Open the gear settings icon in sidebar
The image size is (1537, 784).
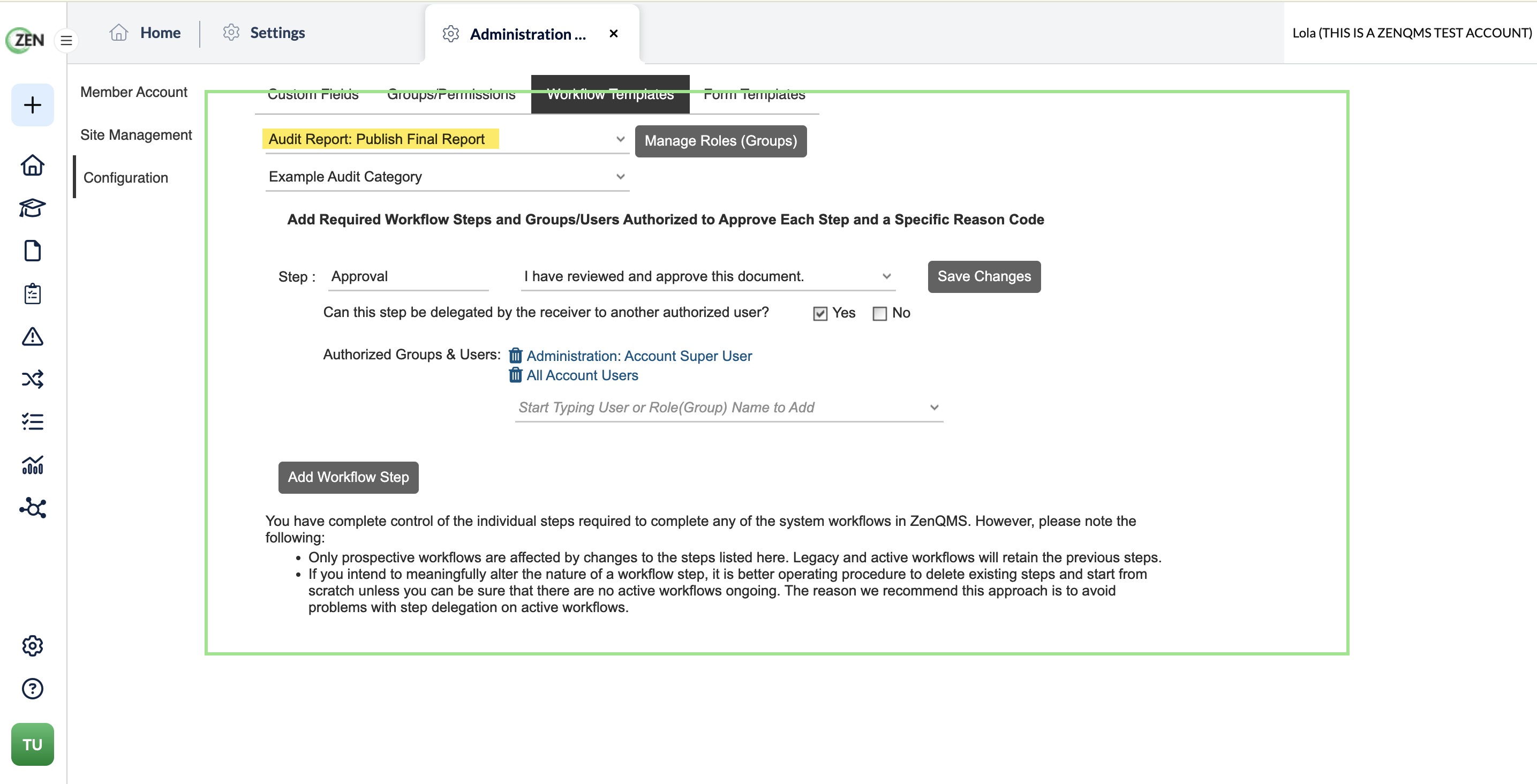click(x=32, y=646)
